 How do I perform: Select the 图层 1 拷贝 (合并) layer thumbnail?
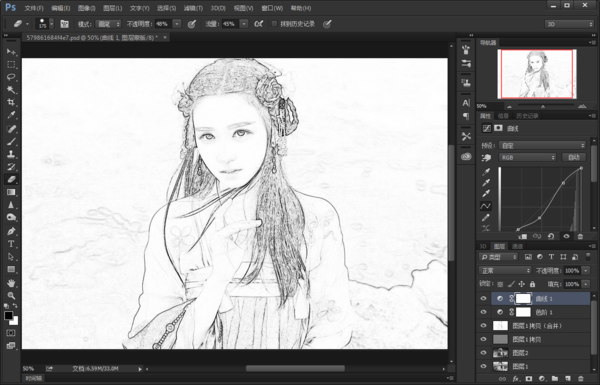tap(500, 326)
